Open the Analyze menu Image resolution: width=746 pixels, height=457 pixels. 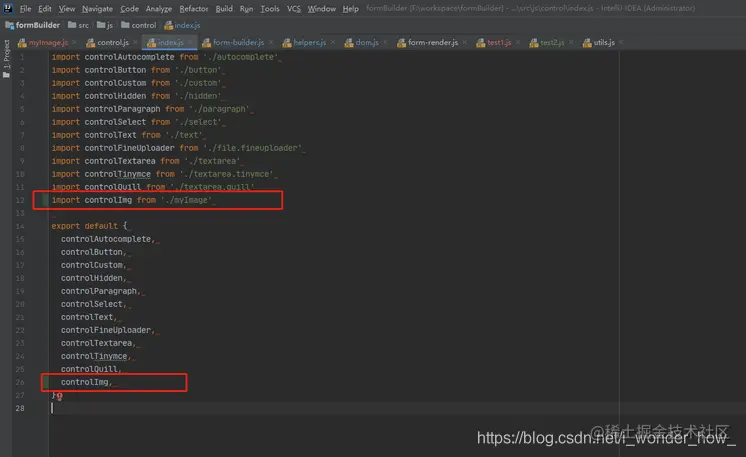pos(158,9)
